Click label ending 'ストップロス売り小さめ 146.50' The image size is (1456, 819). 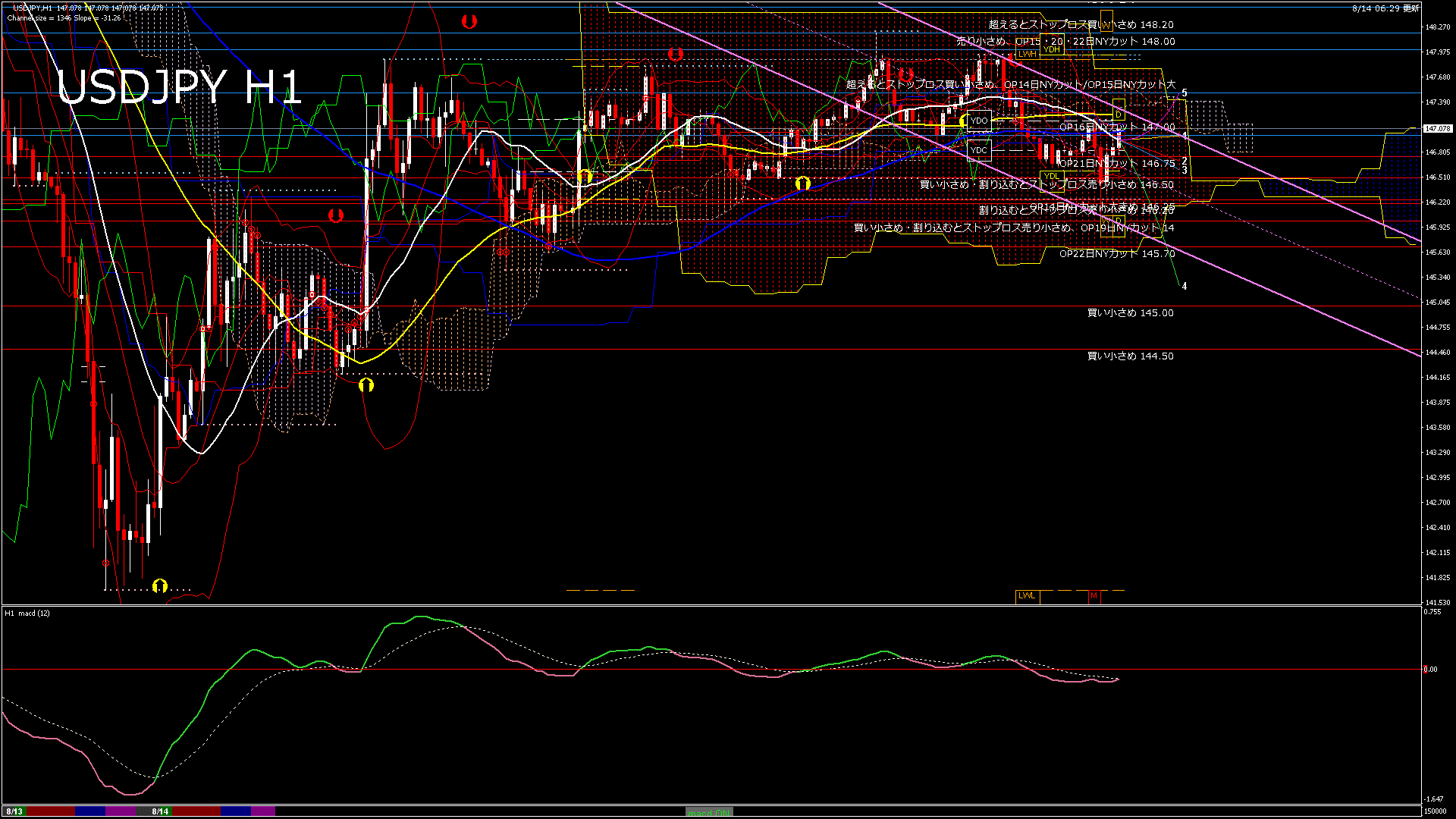(1046, 184)
